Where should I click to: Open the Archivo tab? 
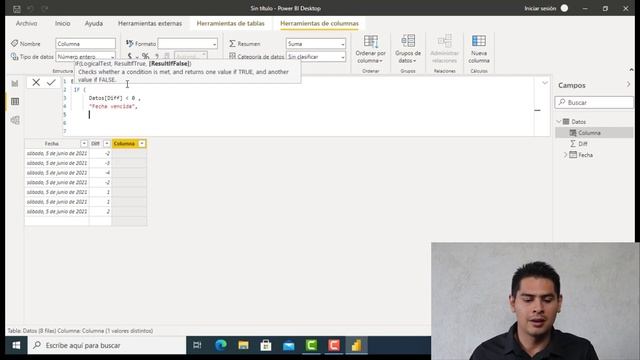27,24
